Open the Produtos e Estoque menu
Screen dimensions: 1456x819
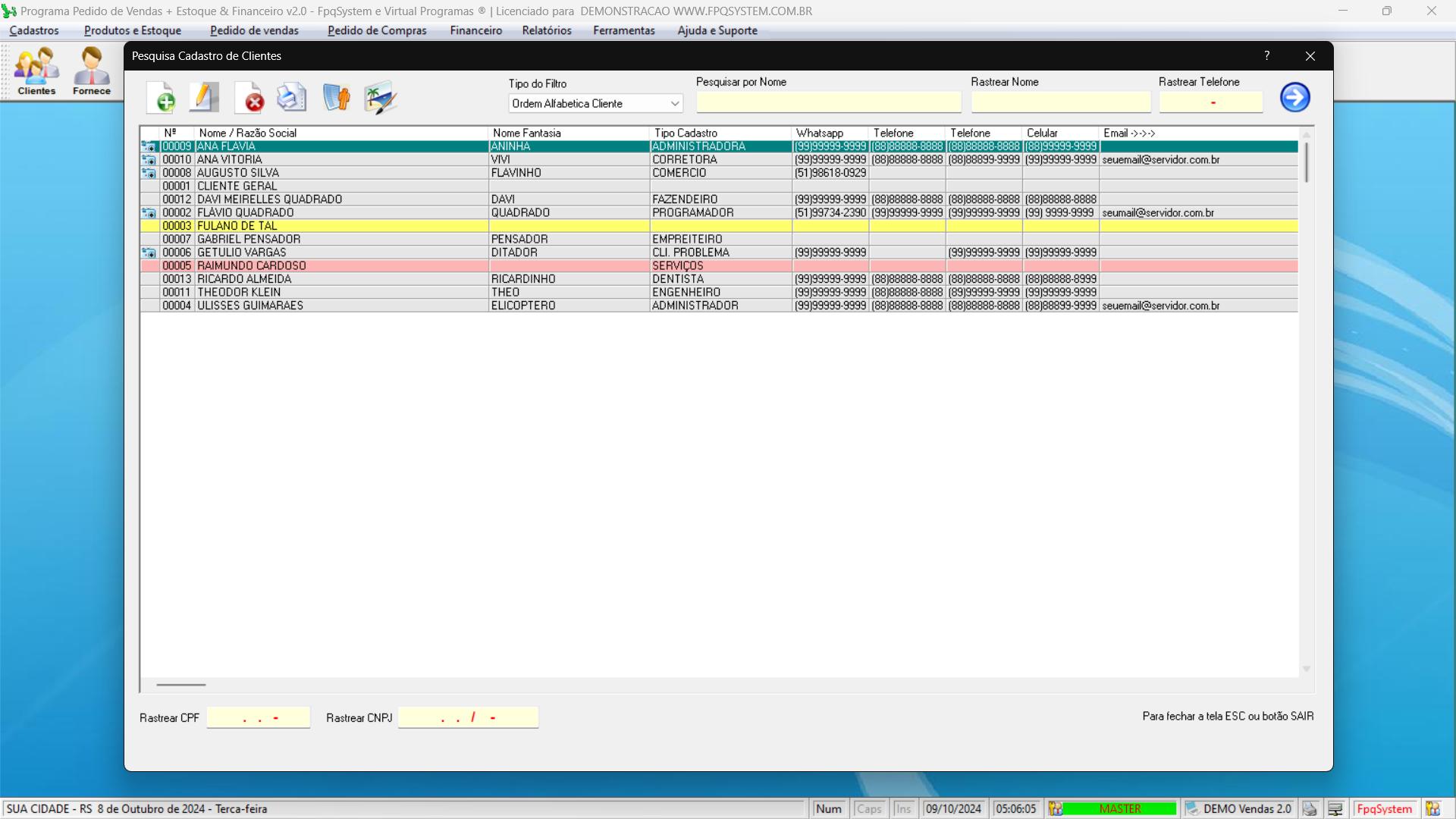(x=133, y=31)
